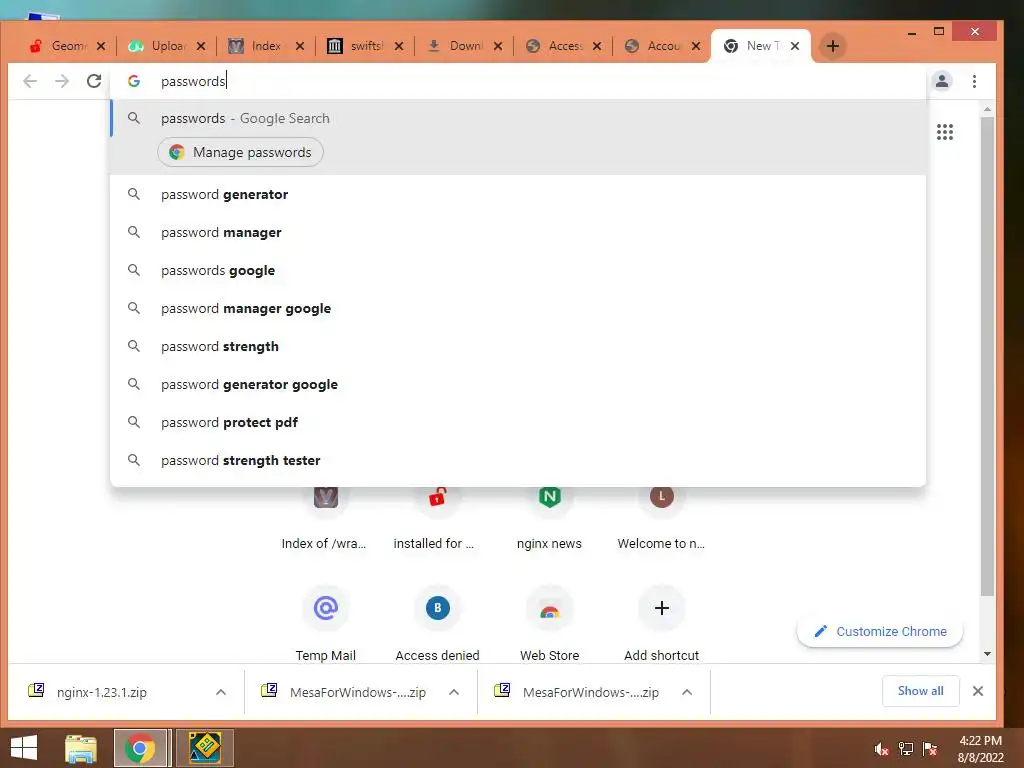Open the Access denied shortcut icon

click(438, 608)
